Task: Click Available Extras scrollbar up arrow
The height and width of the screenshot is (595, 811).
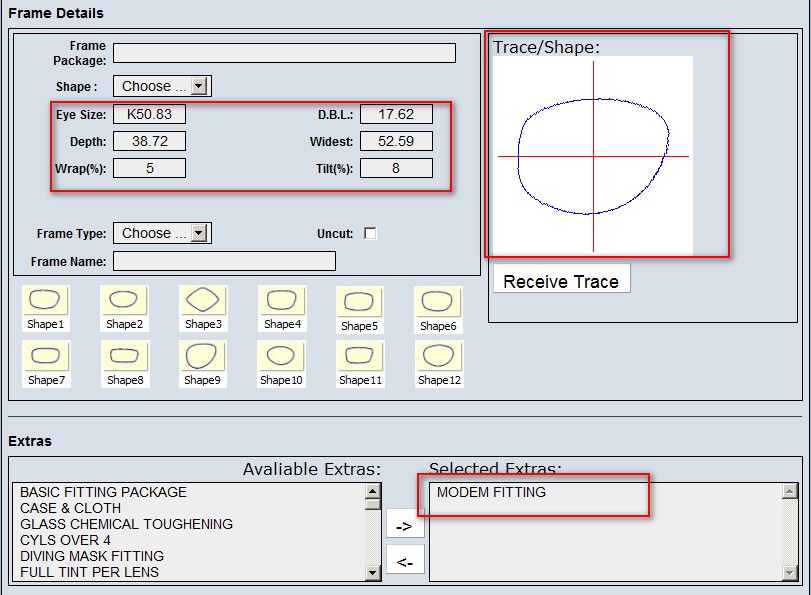Action: [373, 490]
